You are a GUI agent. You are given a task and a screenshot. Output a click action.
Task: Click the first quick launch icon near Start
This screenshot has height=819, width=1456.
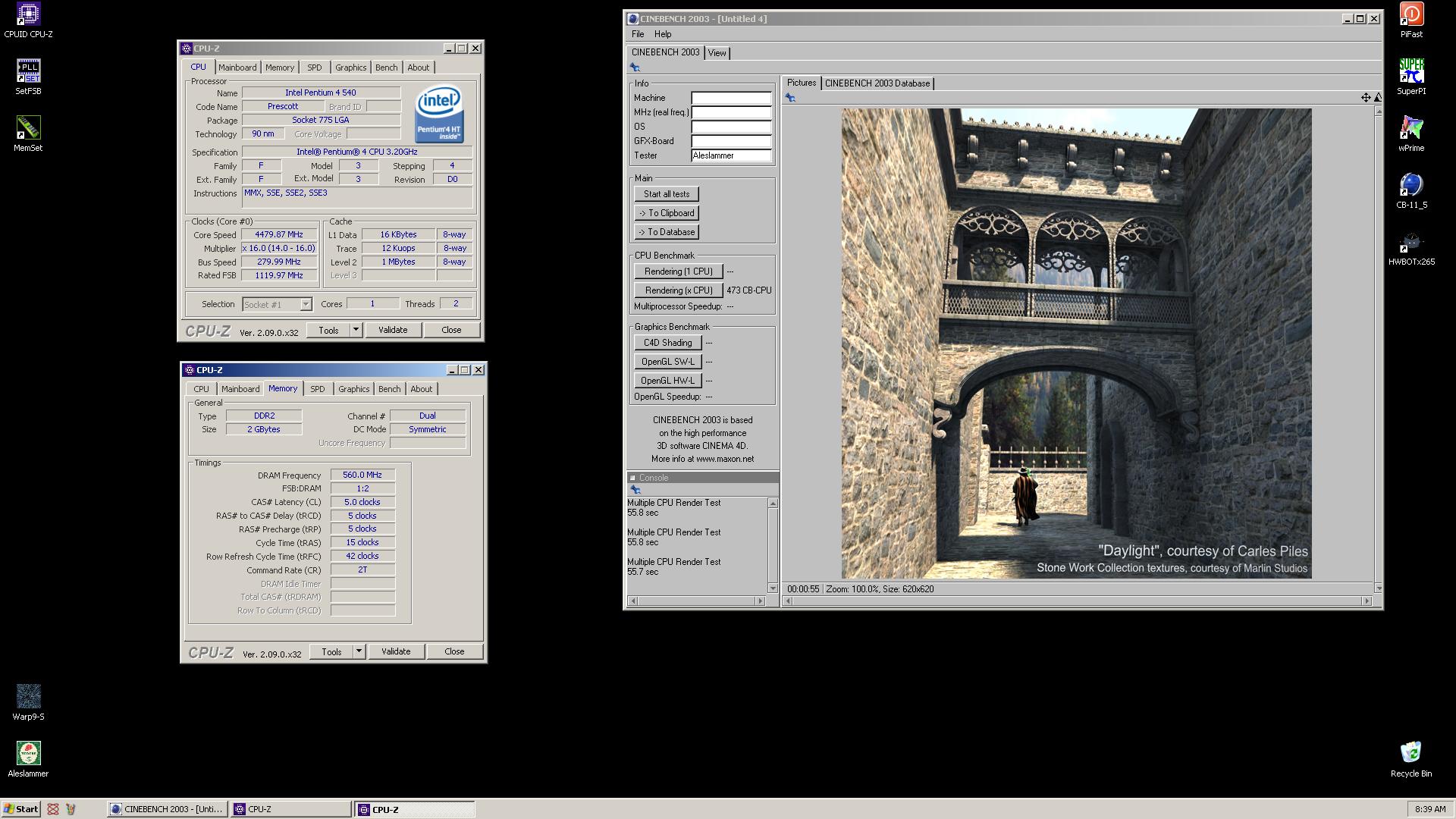click(x=53, y=809)
